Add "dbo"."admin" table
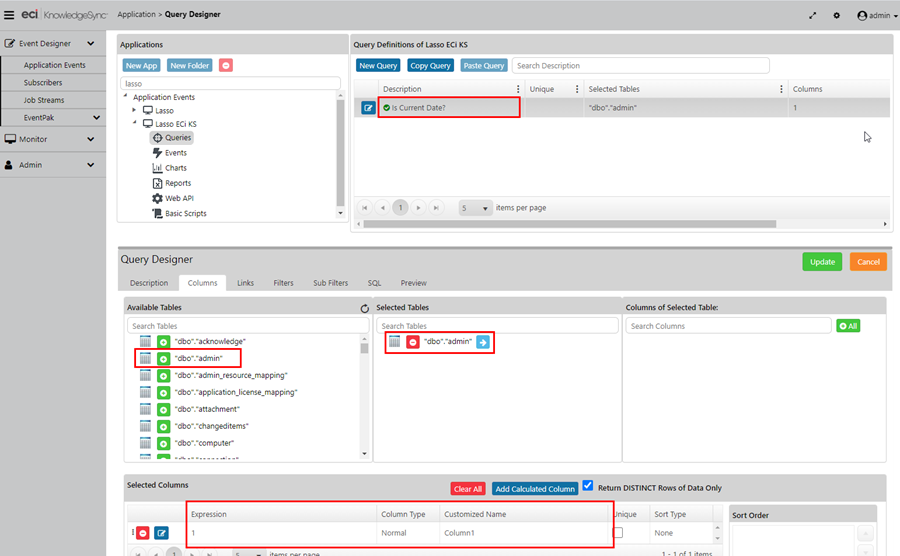 point(164,359)
